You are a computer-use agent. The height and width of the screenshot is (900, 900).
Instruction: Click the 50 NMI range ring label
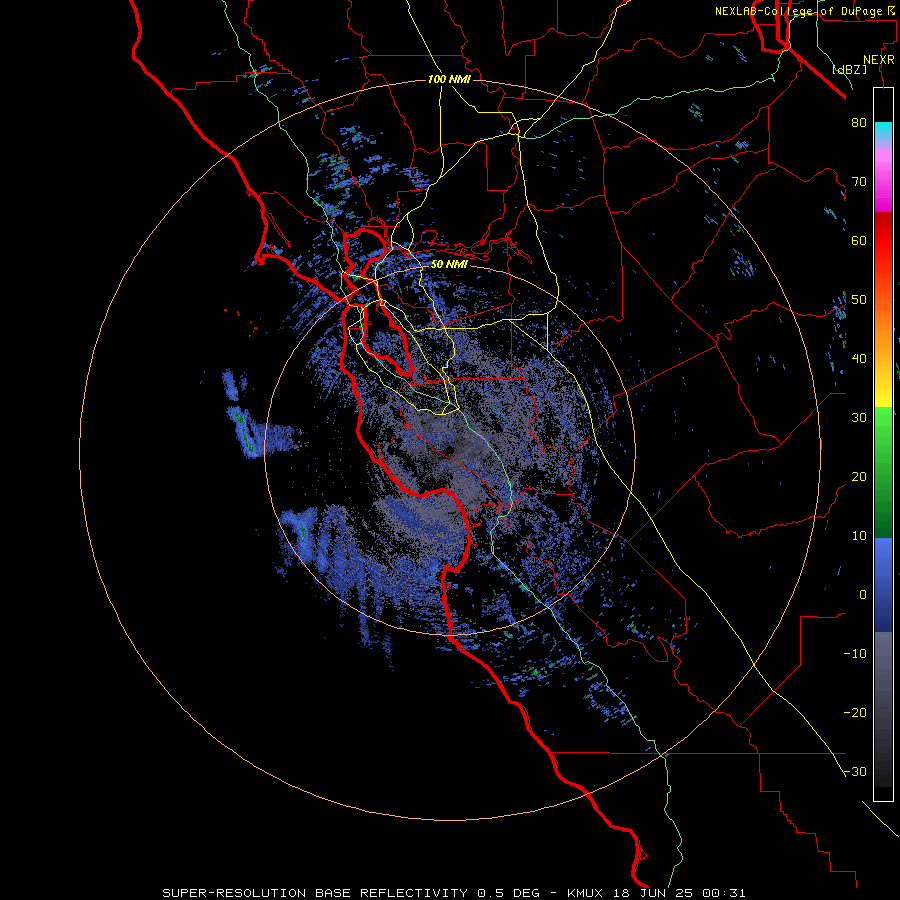click(449, 265)
